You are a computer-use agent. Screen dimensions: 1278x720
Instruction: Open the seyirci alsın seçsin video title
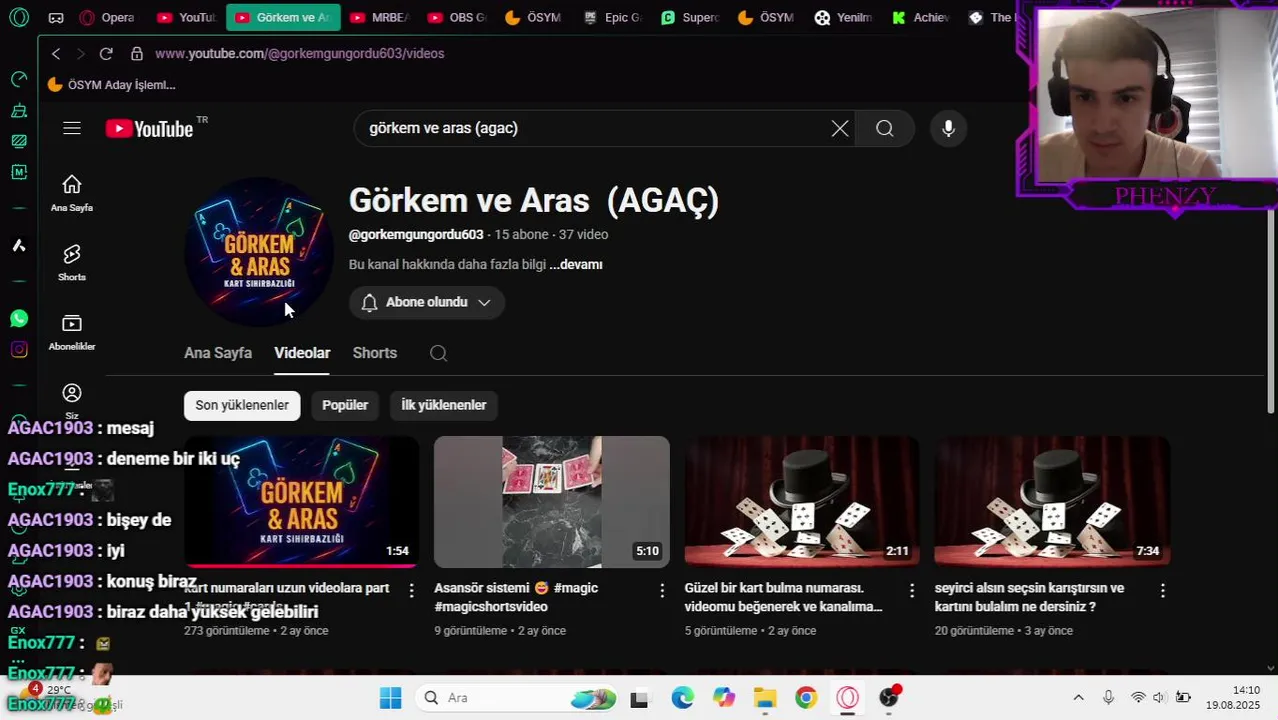pyautogui.click(x=1030, y=597)
